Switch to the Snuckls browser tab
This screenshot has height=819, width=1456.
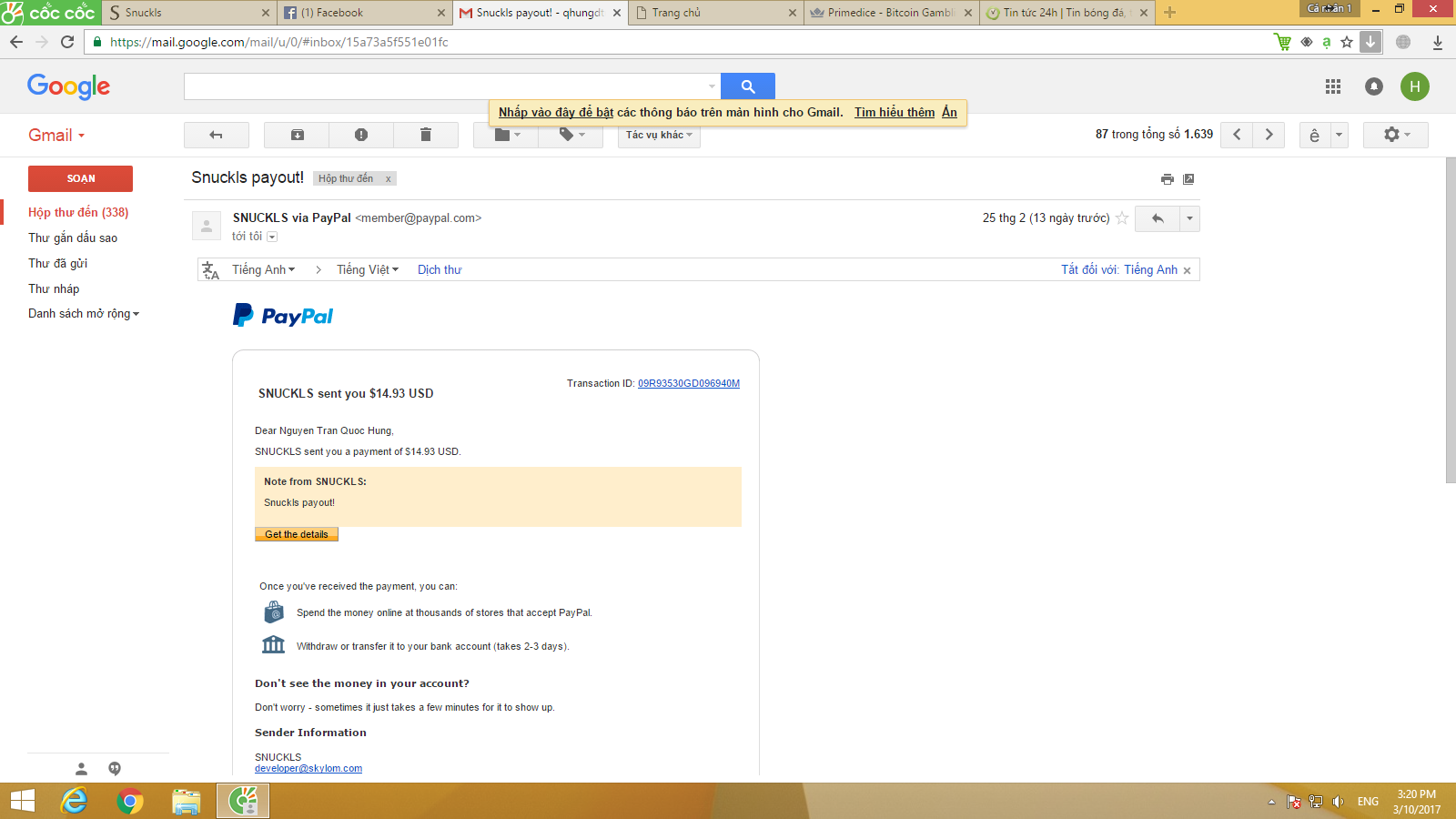(189, 13)
